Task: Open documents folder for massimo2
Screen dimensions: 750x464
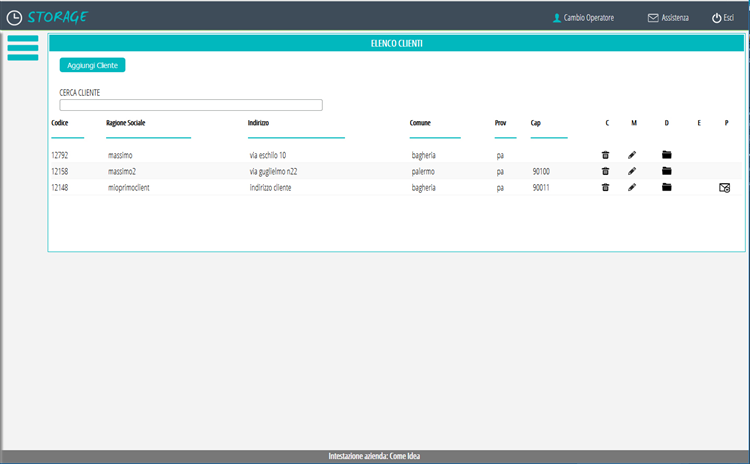Action: pos(667,171)
